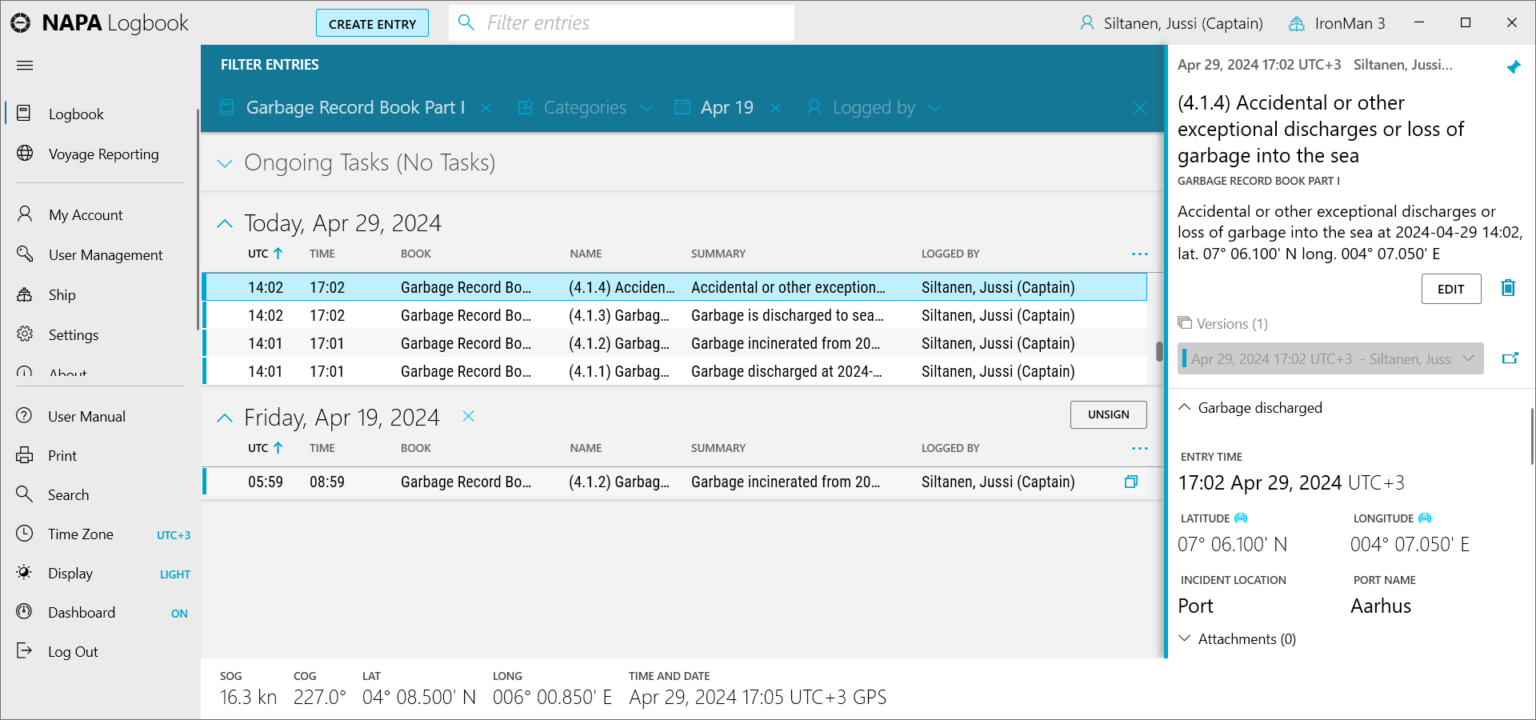
Task: Click the hamburger menu icon
Action: 25,66
